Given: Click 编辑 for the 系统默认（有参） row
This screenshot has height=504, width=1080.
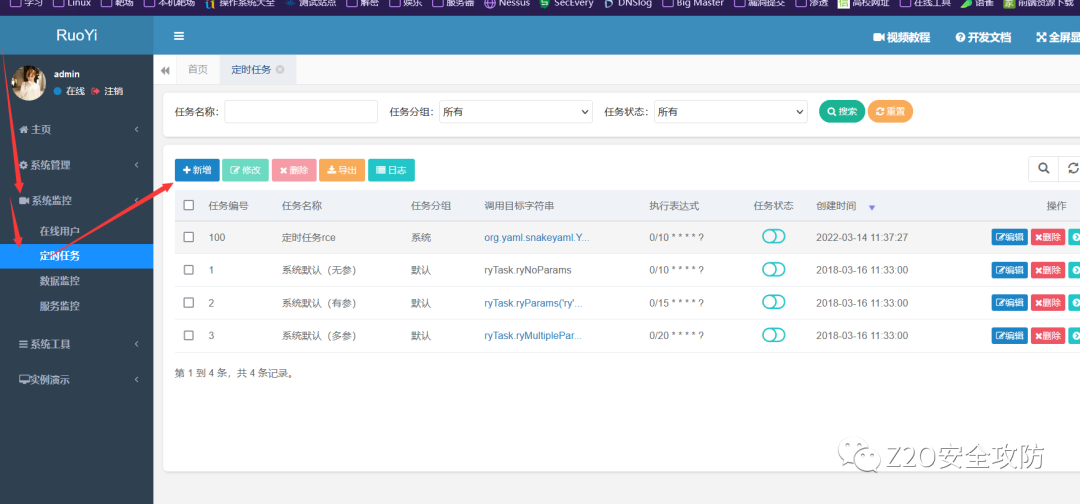Looking at the screenshot, I should [x=1010, y=303].
